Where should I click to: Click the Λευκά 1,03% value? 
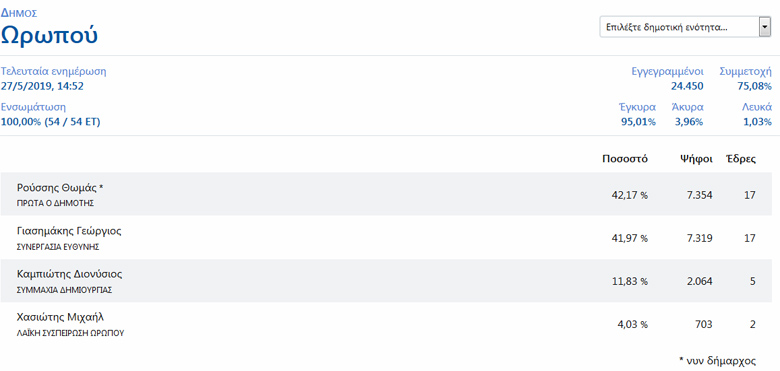[758, 122]
